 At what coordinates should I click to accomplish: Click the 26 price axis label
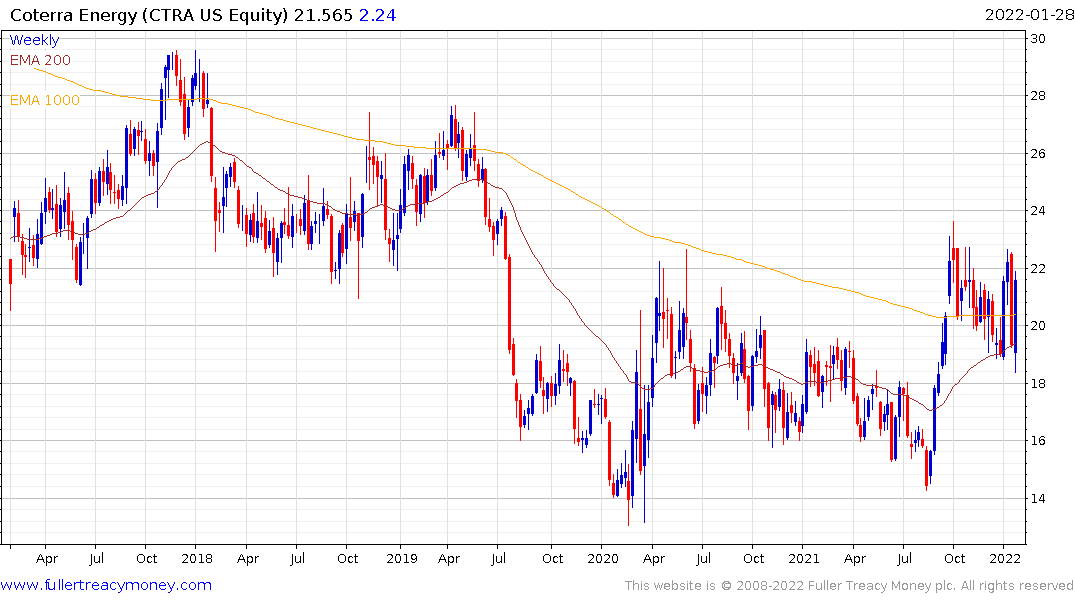tap(1038, 154)
